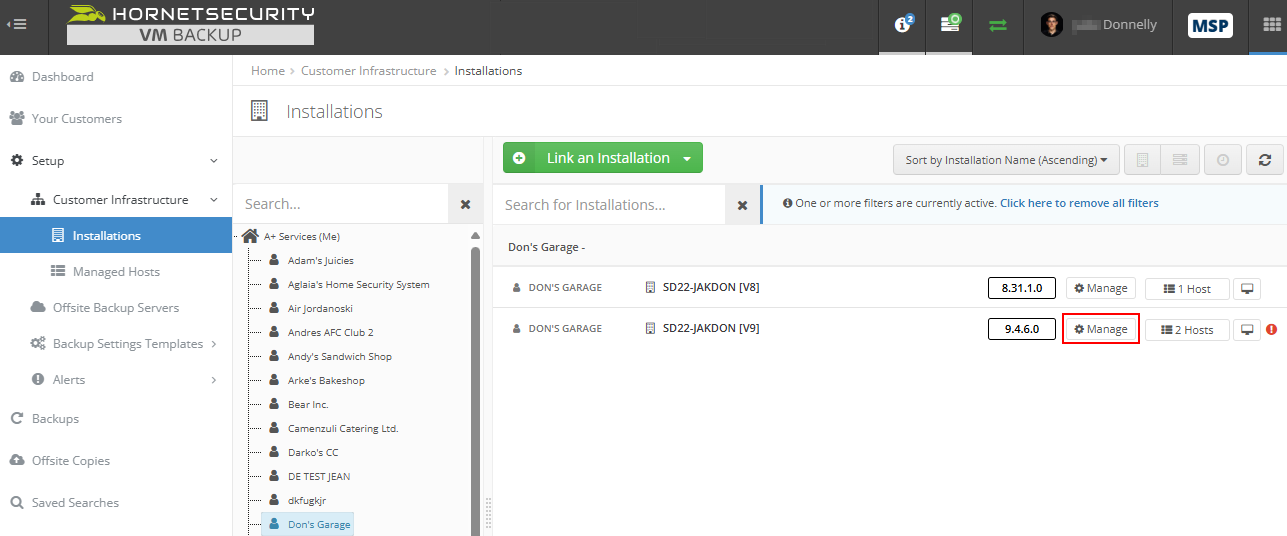Click SD22-JAKDON [V9] installation name
This screenshot has width=1287, height=536.
coord(711,328)
